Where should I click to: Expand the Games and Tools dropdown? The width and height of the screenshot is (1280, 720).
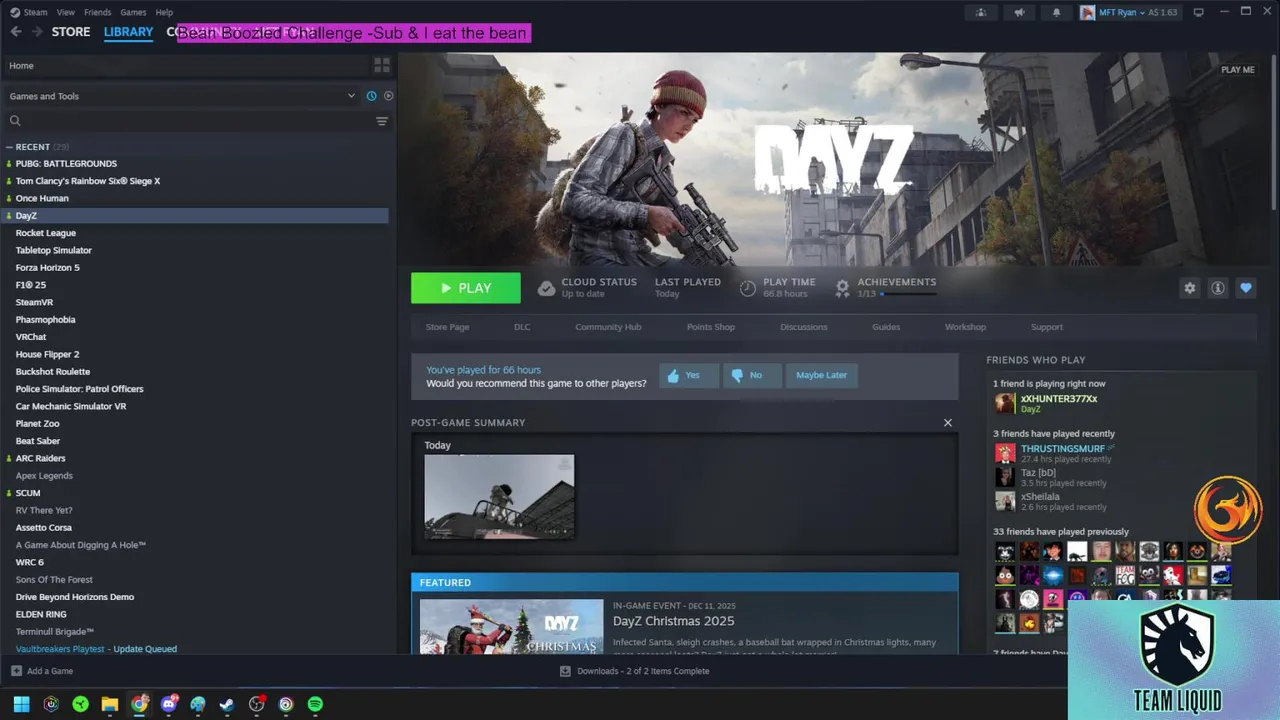[x=182, y=96]
